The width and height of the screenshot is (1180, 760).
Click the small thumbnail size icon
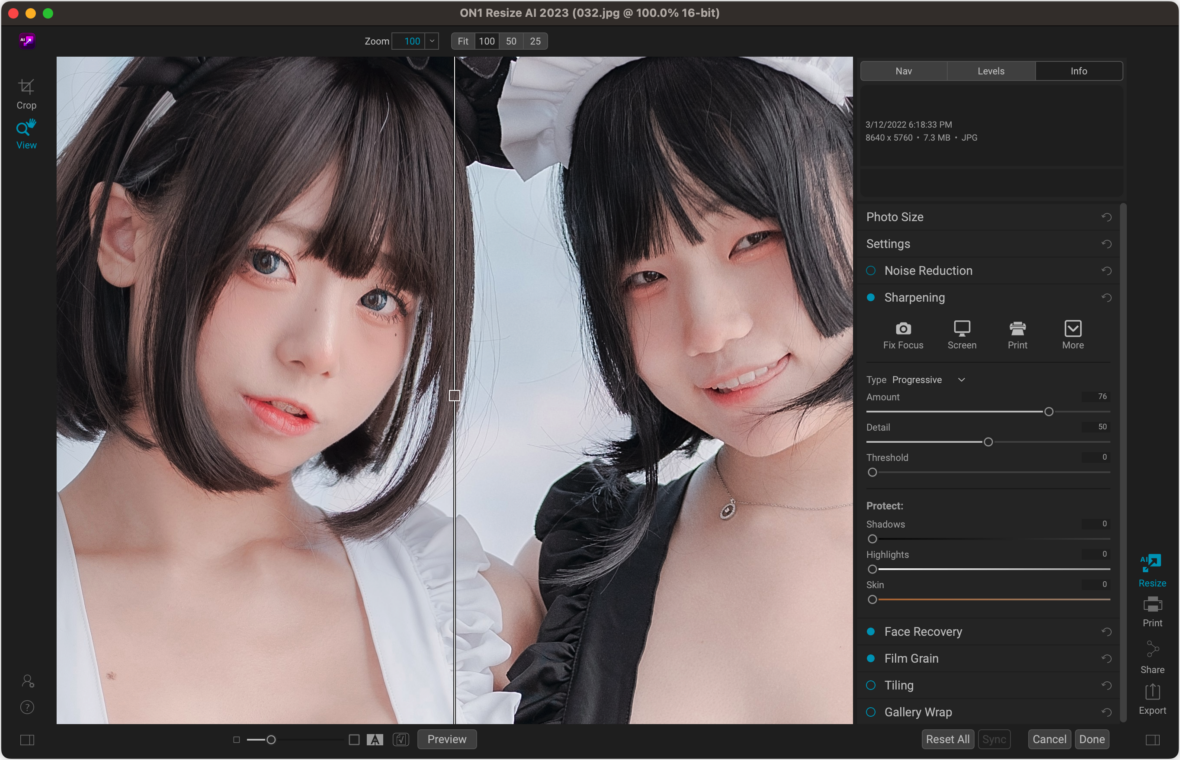(x=236, y=740)
